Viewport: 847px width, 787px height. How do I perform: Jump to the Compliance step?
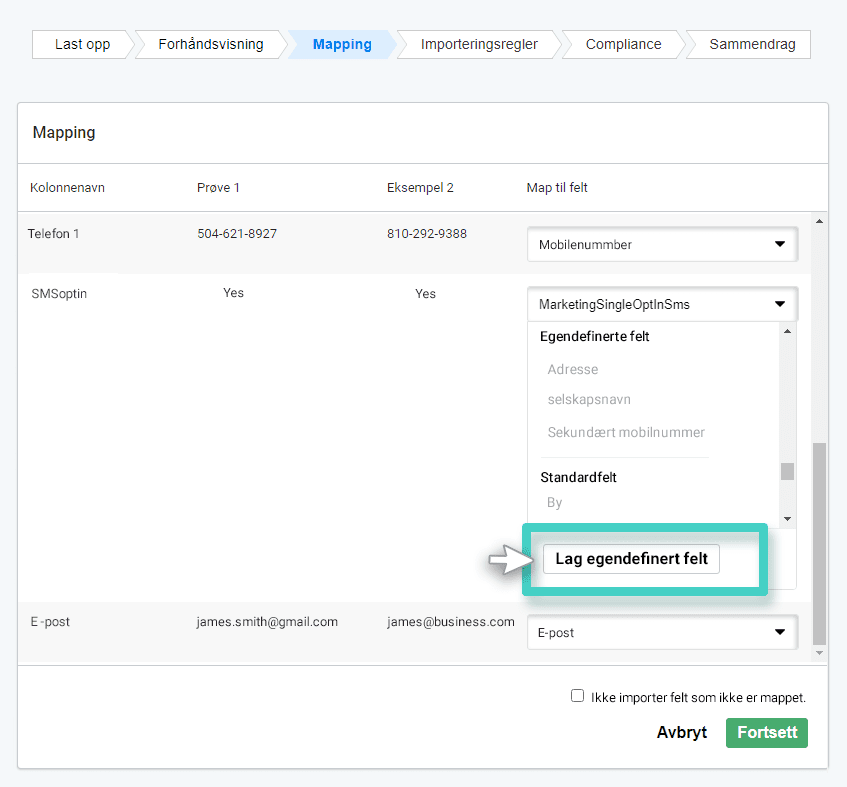coord(623,44)
